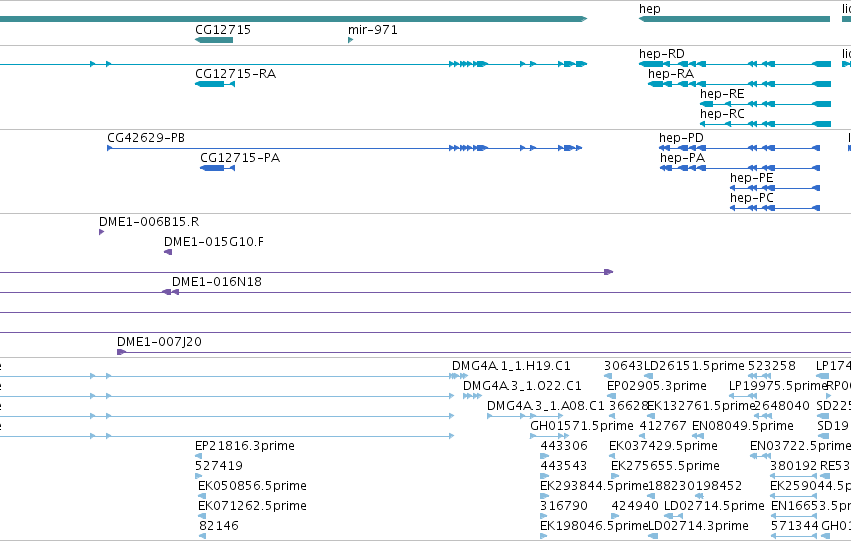Click the CG12715-RA transcript glyph
The height and width of the screenshot is (541, 851).
[x=215, y=84]
